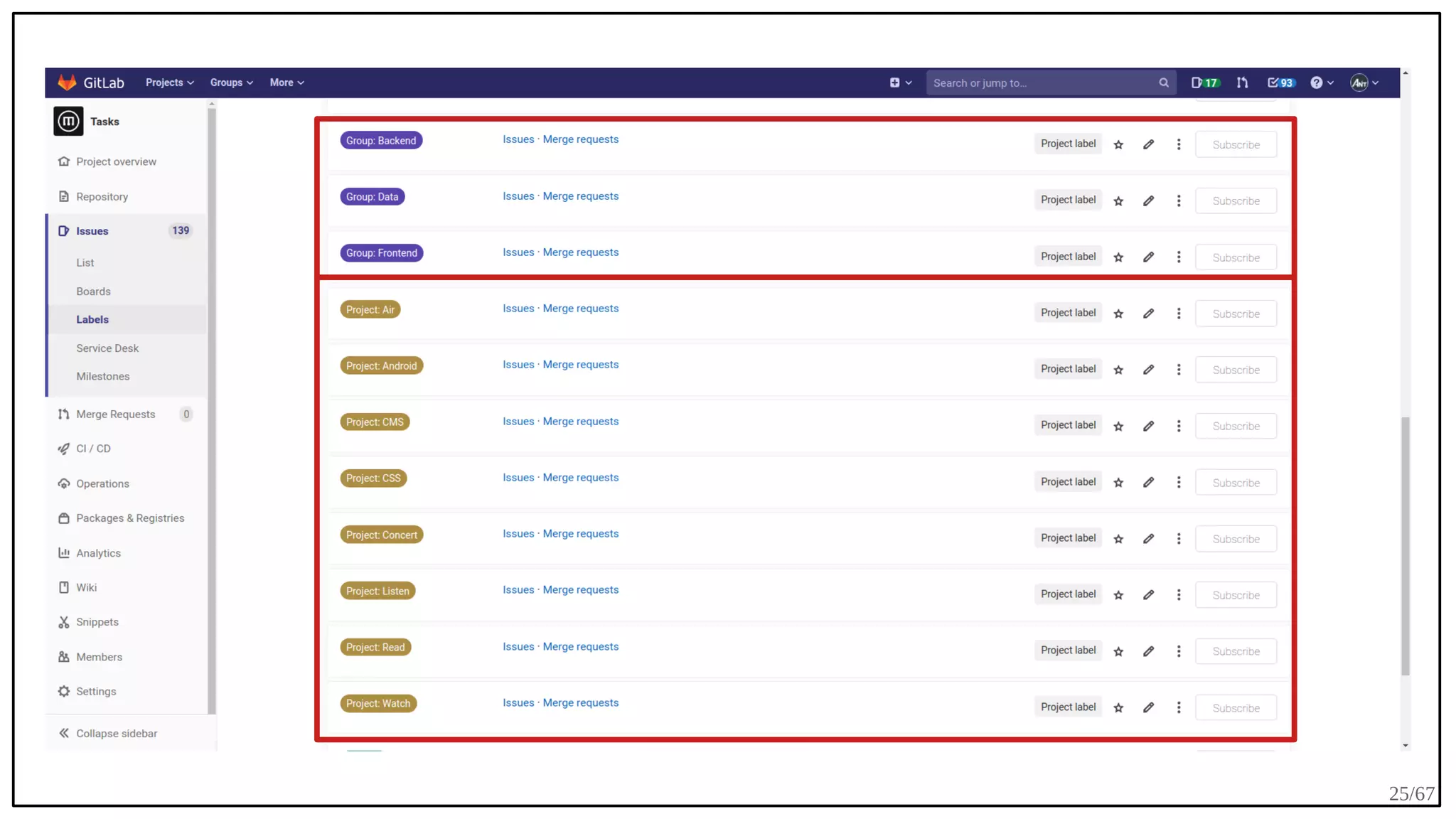Viewport: 1456px width, 819px height.
Task: Edit the Group: Backend label pencil icon
Action: (1148, 144)
